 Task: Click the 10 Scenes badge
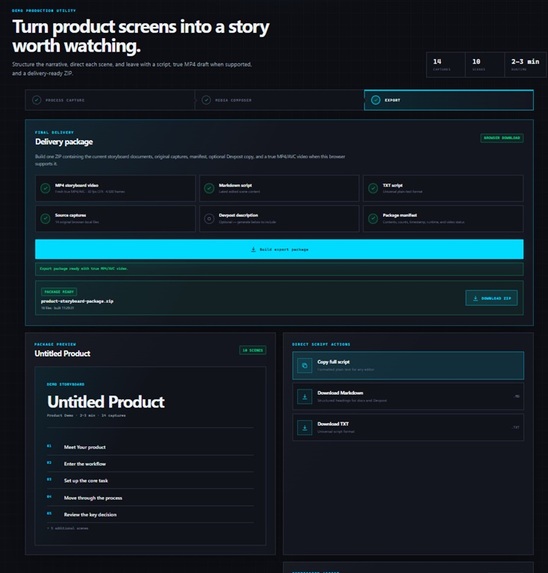[252, 350]
